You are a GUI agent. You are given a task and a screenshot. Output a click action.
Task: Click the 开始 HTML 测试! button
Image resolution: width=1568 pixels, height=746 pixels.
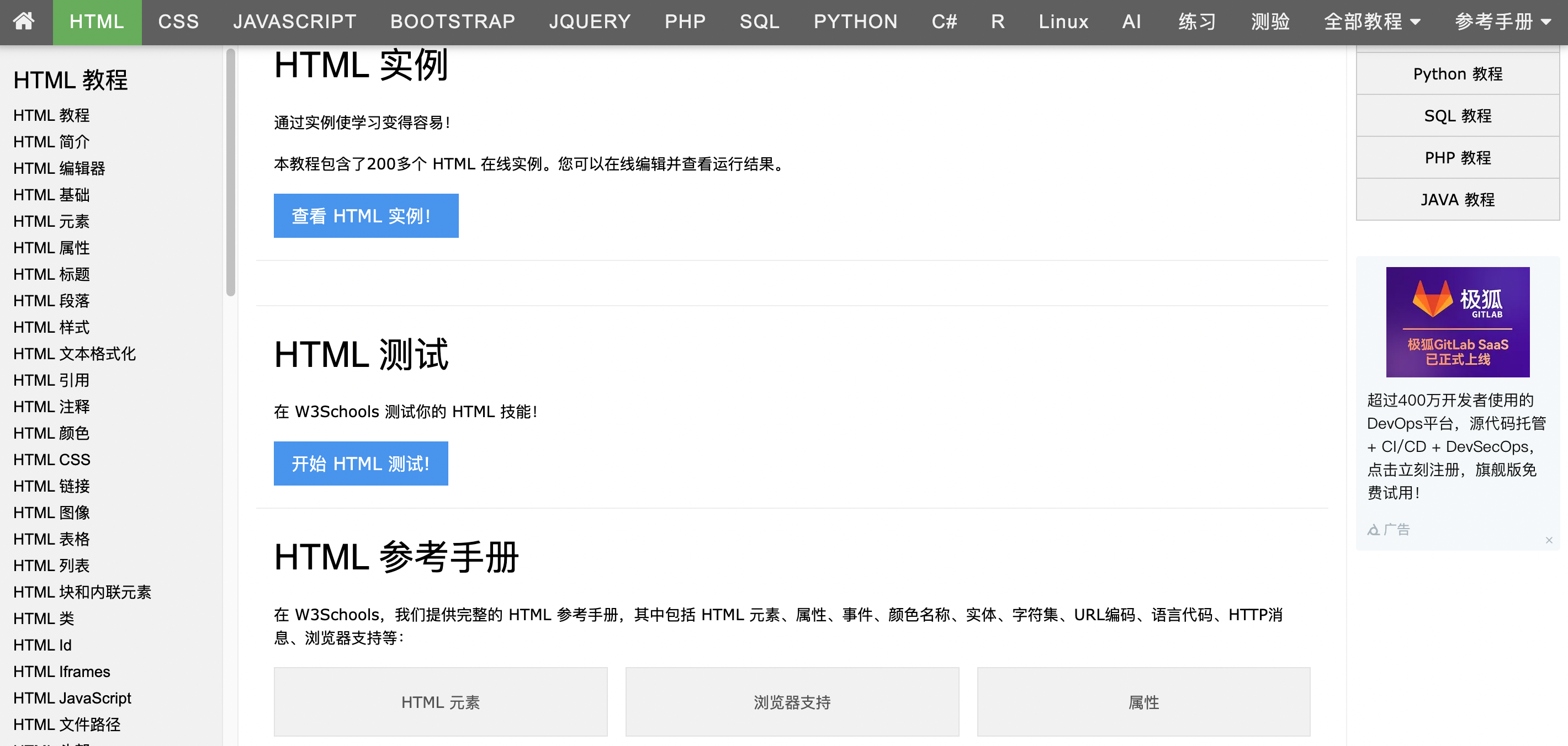[x=361, y=463]
